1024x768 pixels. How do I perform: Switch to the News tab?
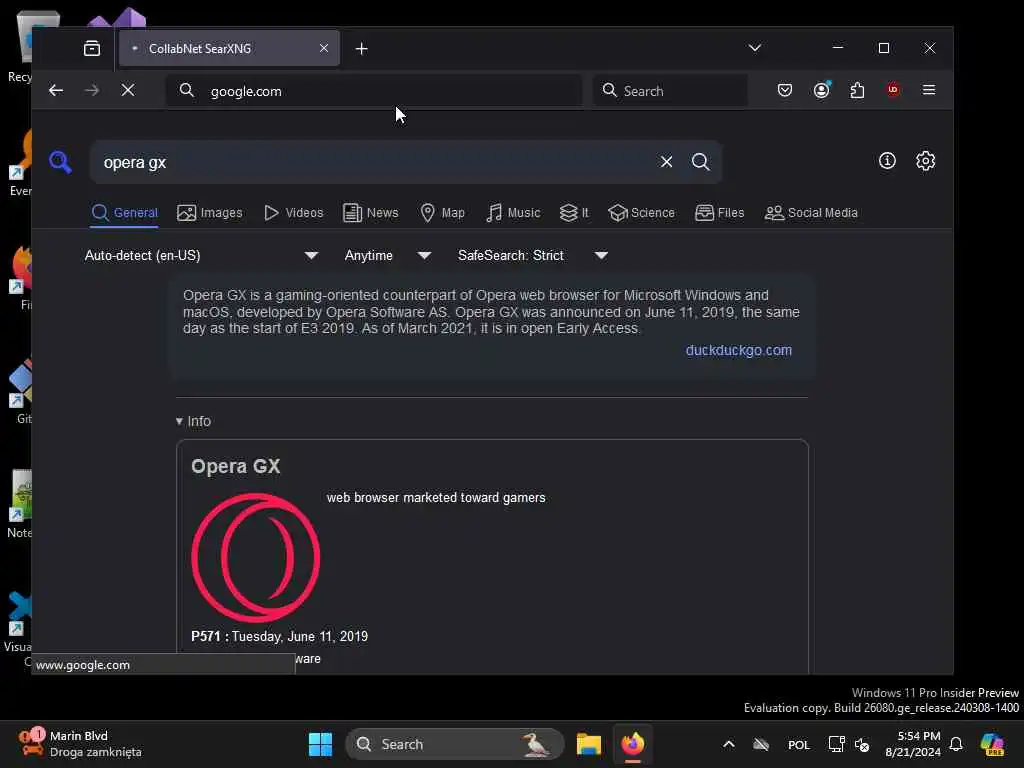[x=370, y=213]
